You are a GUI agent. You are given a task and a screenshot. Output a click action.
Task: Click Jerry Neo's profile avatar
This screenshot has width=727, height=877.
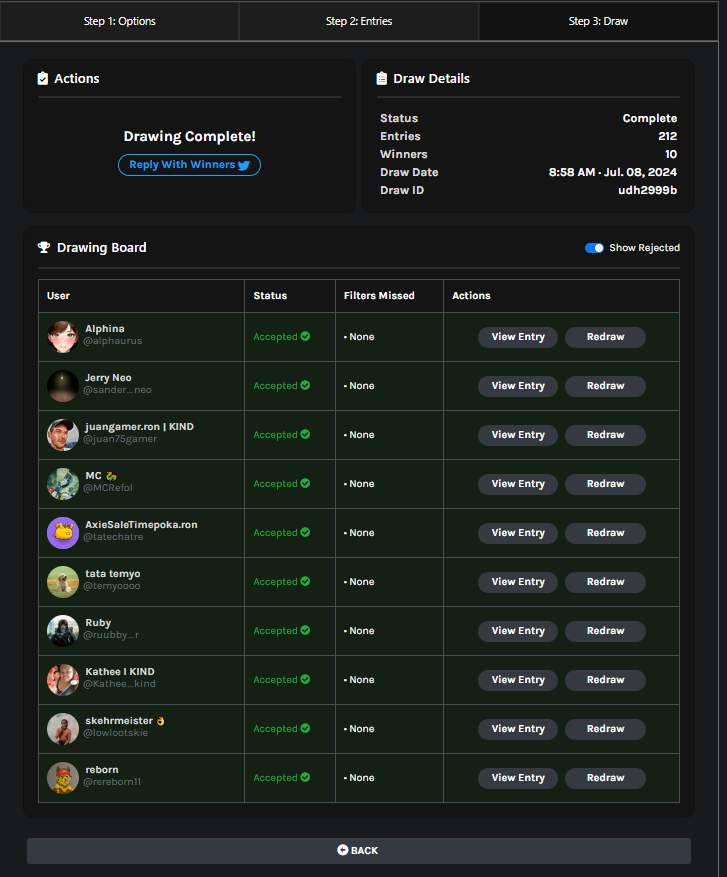coord(63,386)
